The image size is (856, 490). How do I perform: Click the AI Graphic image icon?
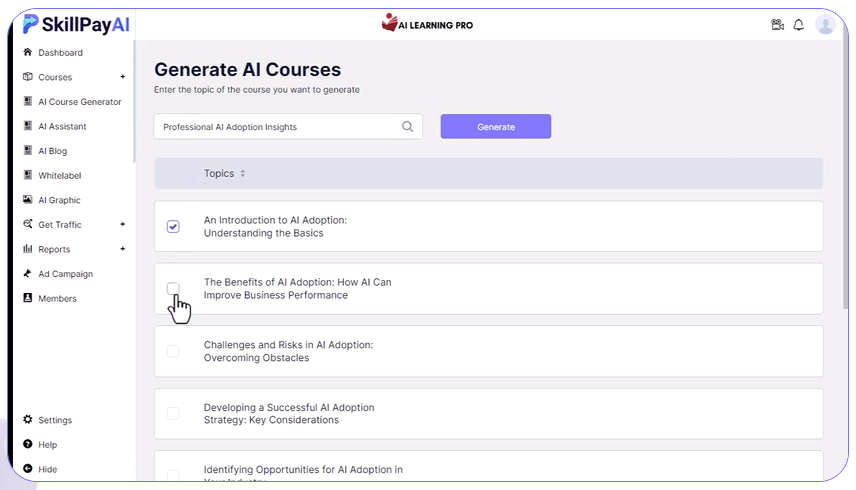28,200
